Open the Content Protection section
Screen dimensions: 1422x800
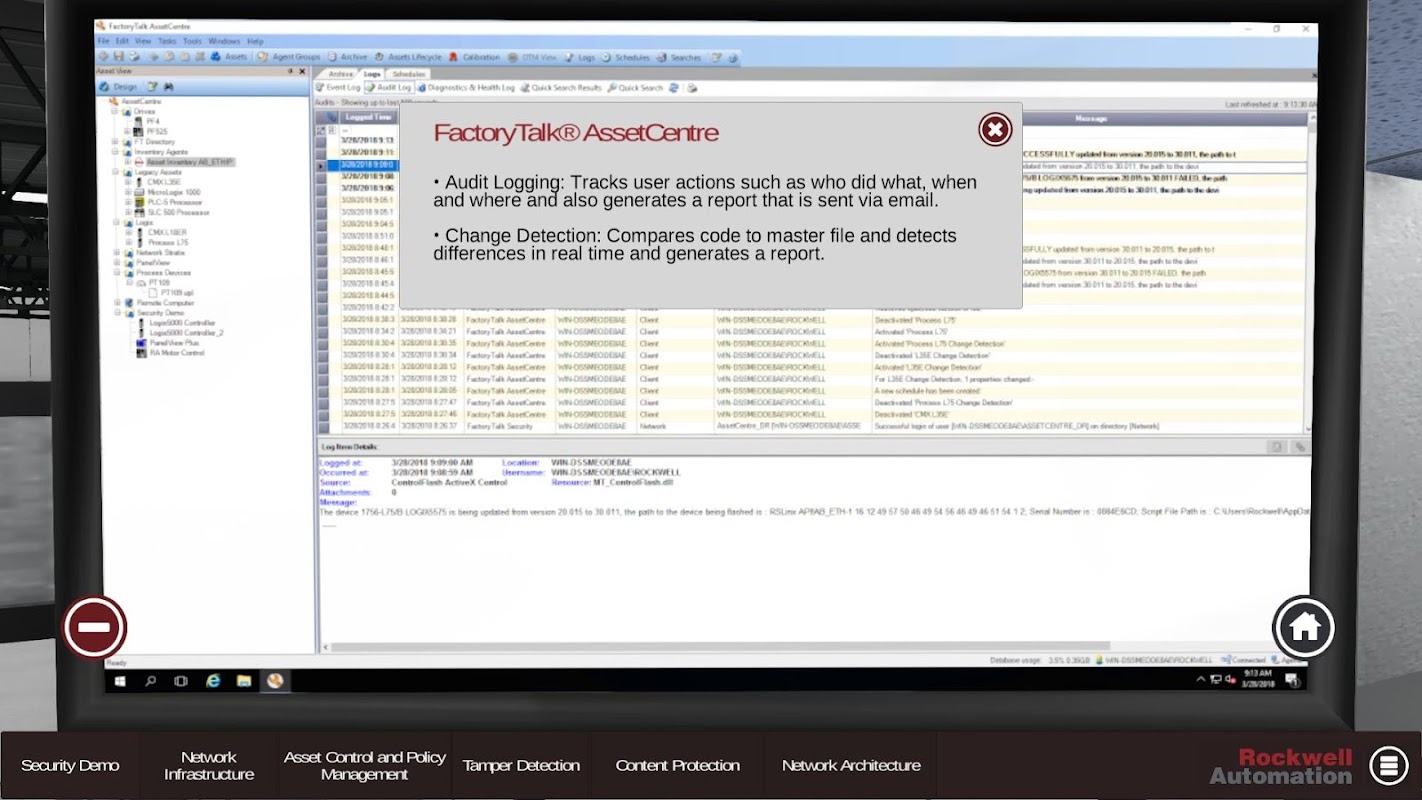[678, 766]
